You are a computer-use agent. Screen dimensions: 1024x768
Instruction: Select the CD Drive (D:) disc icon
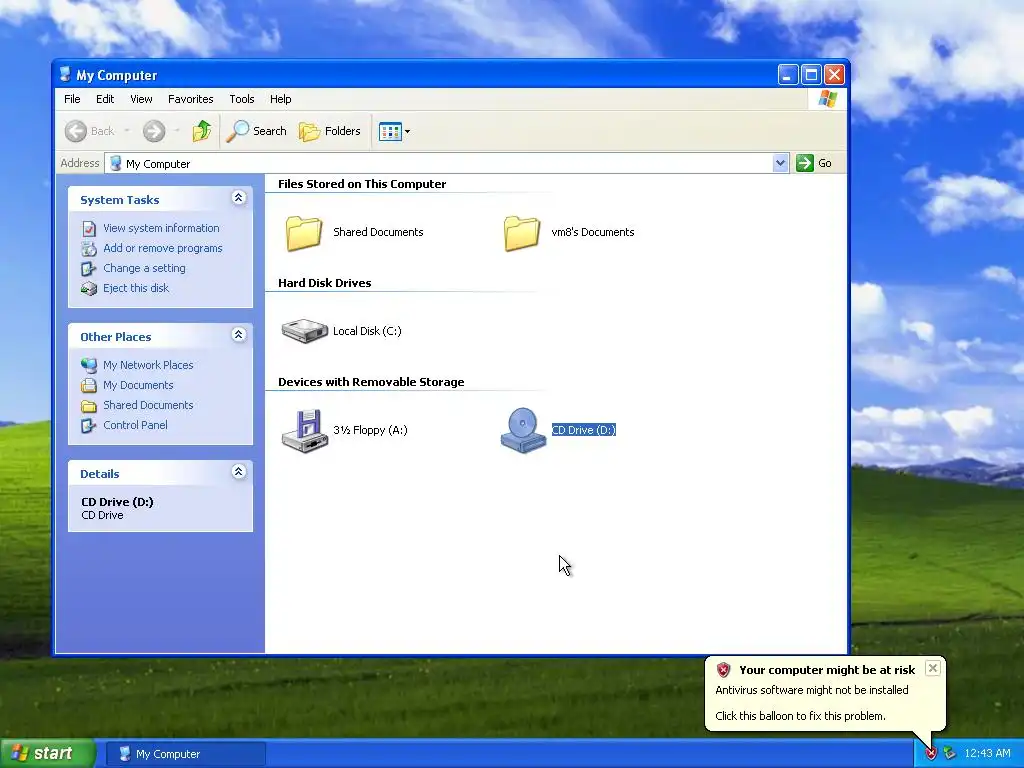click(x=523, y=430)
